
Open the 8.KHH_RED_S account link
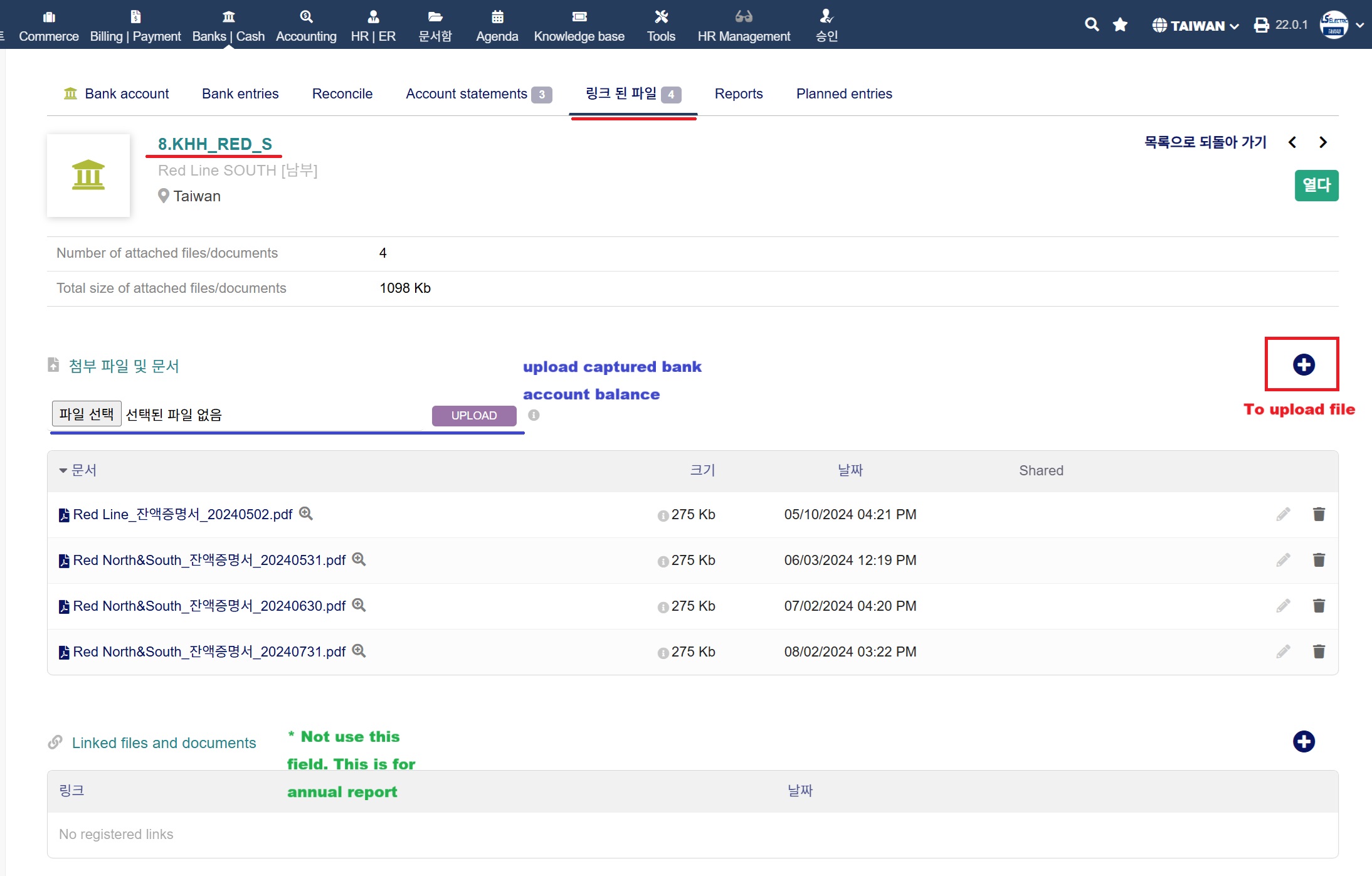click(214, 144)
